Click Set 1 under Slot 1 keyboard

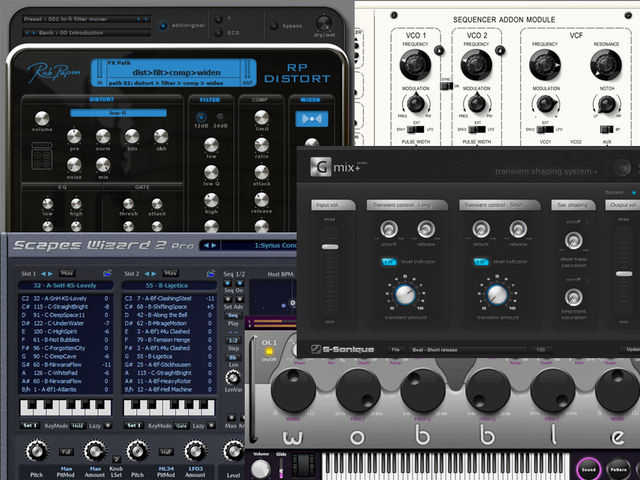point(30,426)
